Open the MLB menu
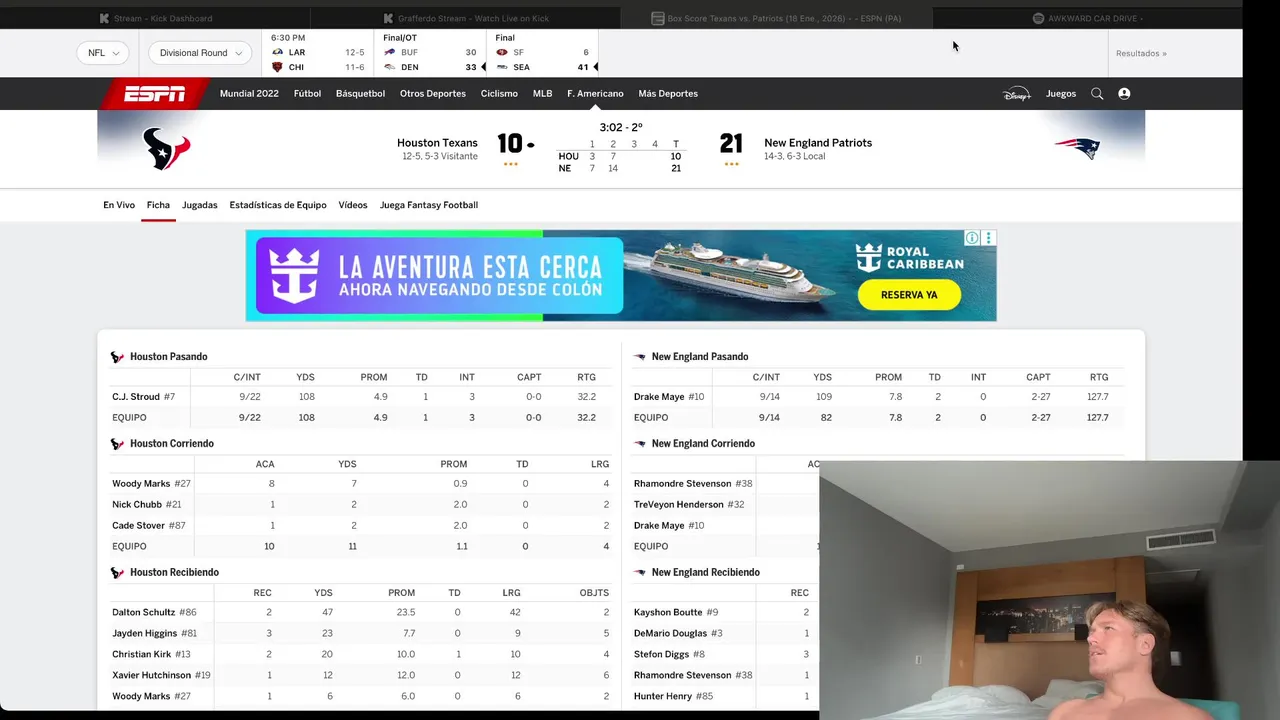 (542, 94)
